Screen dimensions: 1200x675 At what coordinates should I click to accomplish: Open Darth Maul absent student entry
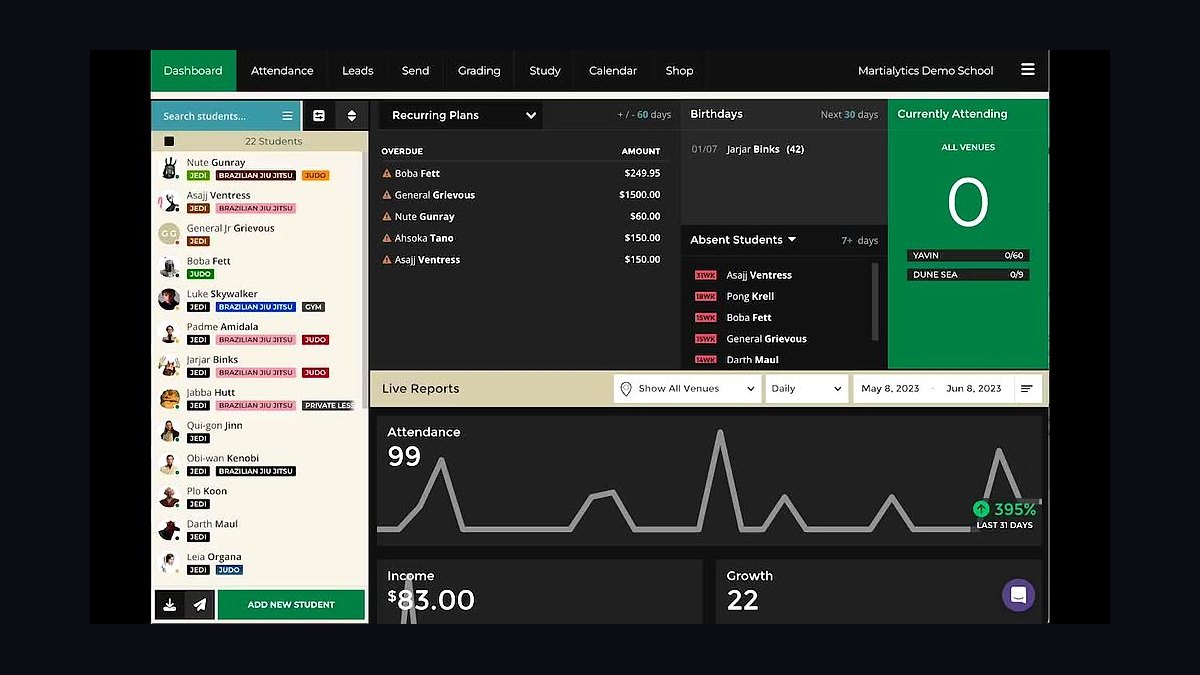tap(752, 360)
